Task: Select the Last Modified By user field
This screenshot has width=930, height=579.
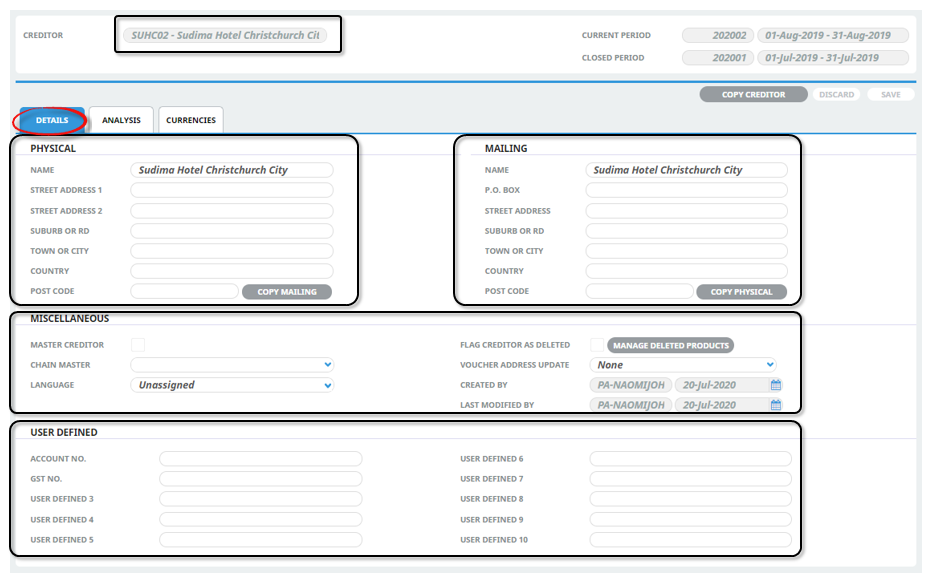Action: 631,405
